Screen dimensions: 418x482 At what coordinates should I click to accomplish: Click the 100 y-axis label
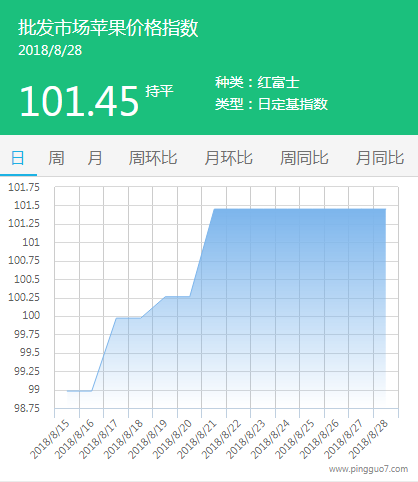pyautogui.click(x=31, y=315)
